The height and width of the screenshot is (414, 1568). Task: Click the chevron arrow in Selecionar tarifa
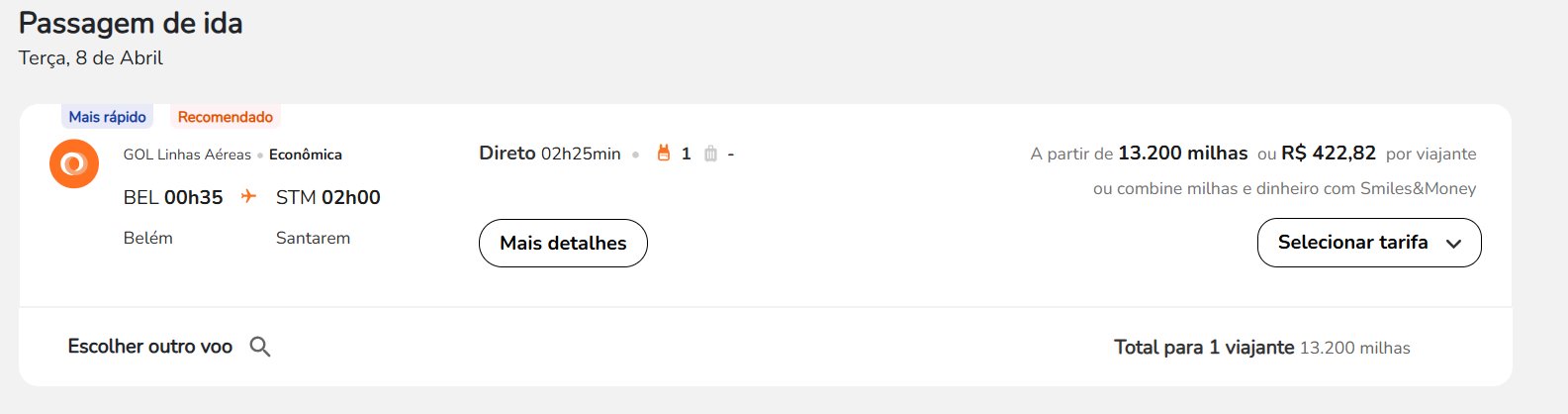point(1453,244)
